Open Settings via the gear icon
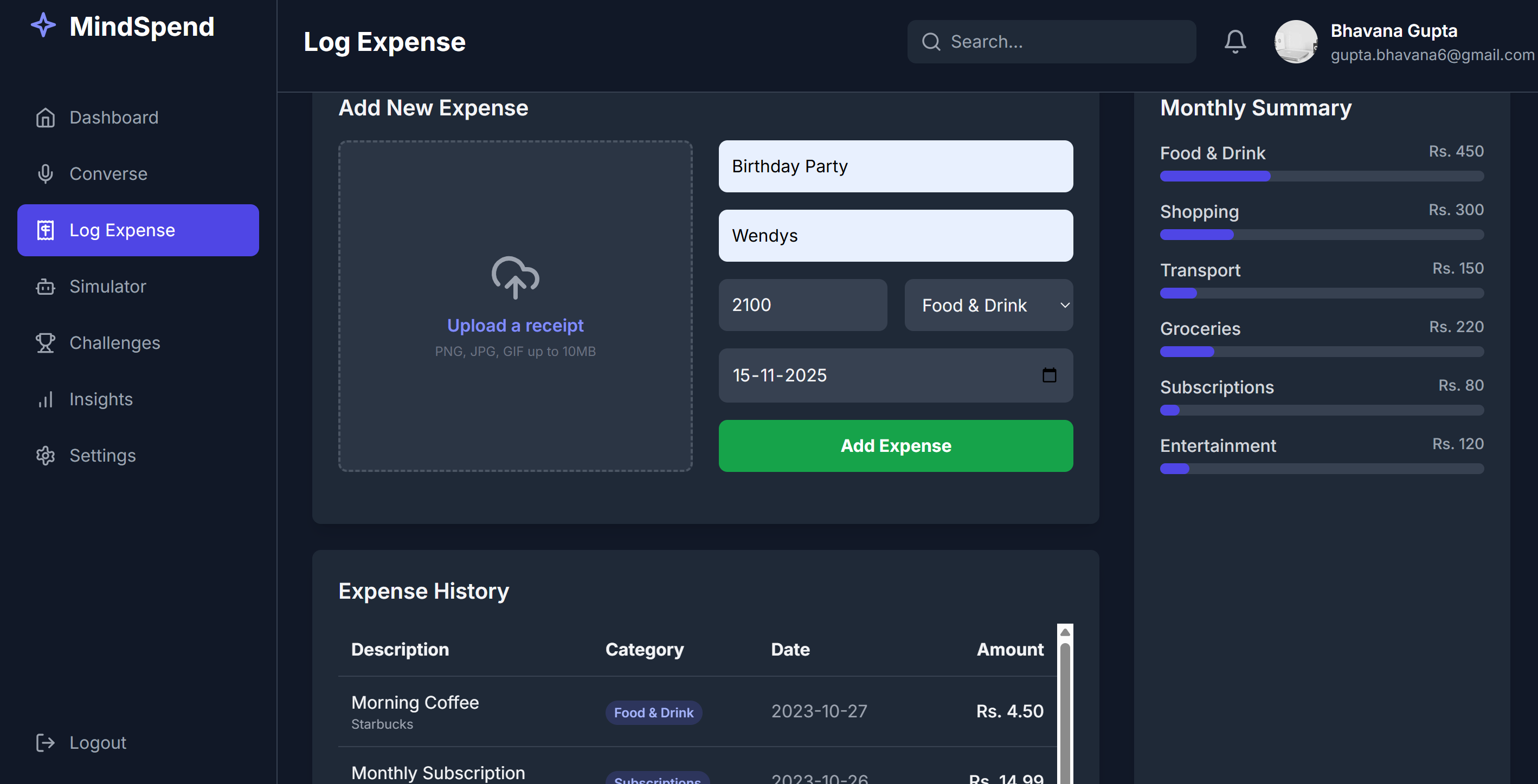The width and height of the screenshot is (1538, 784). (x=45, y=455)
